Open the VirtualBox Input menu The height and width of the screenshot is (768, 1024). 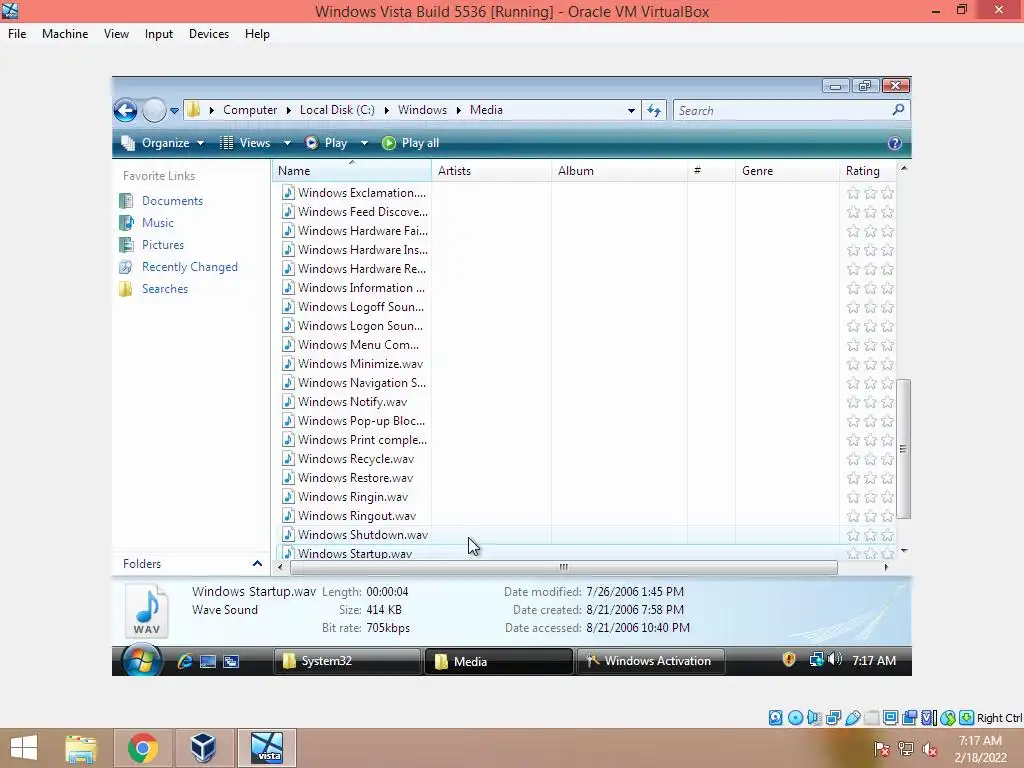(159, 34)
